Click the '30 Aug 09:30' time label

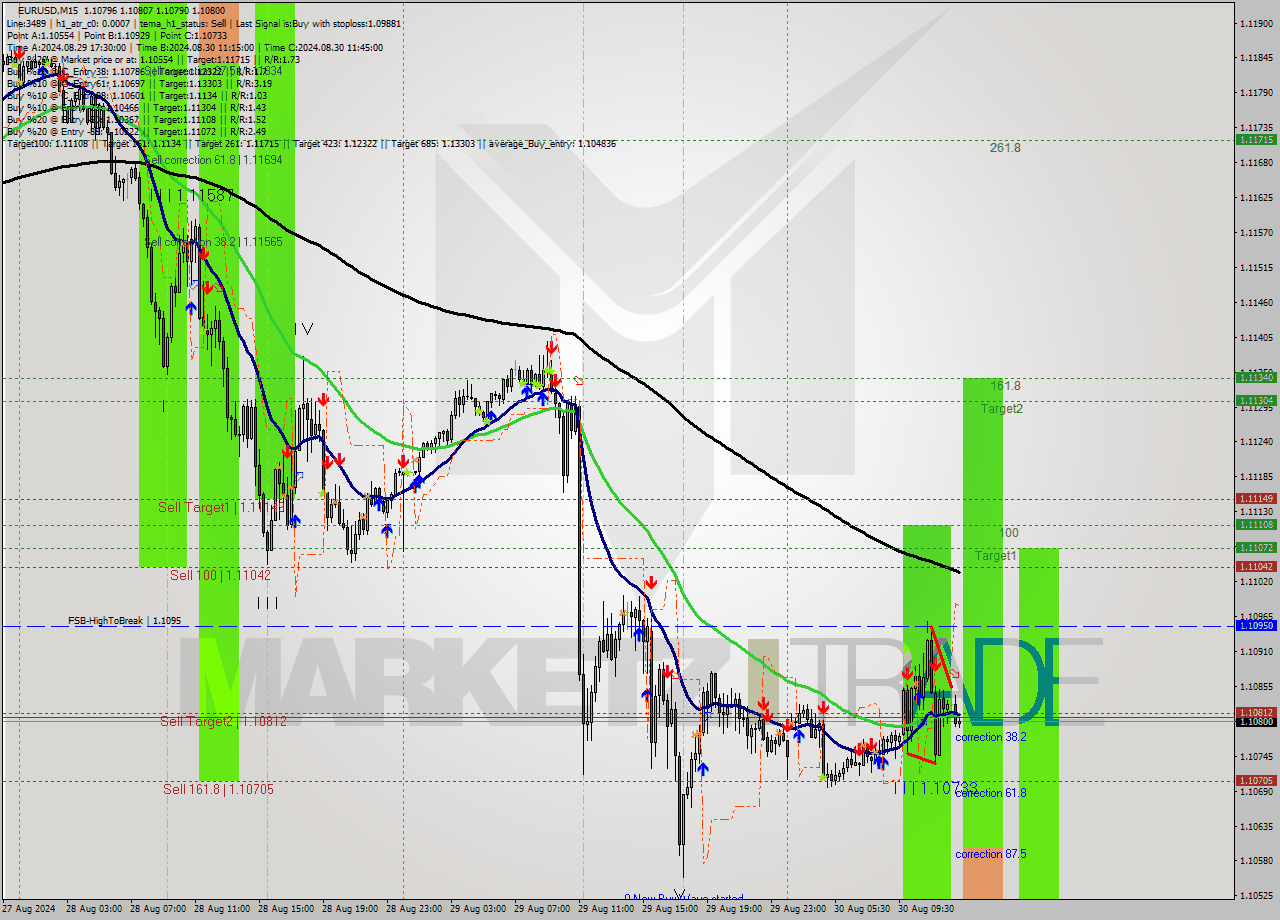pos(926,909)
